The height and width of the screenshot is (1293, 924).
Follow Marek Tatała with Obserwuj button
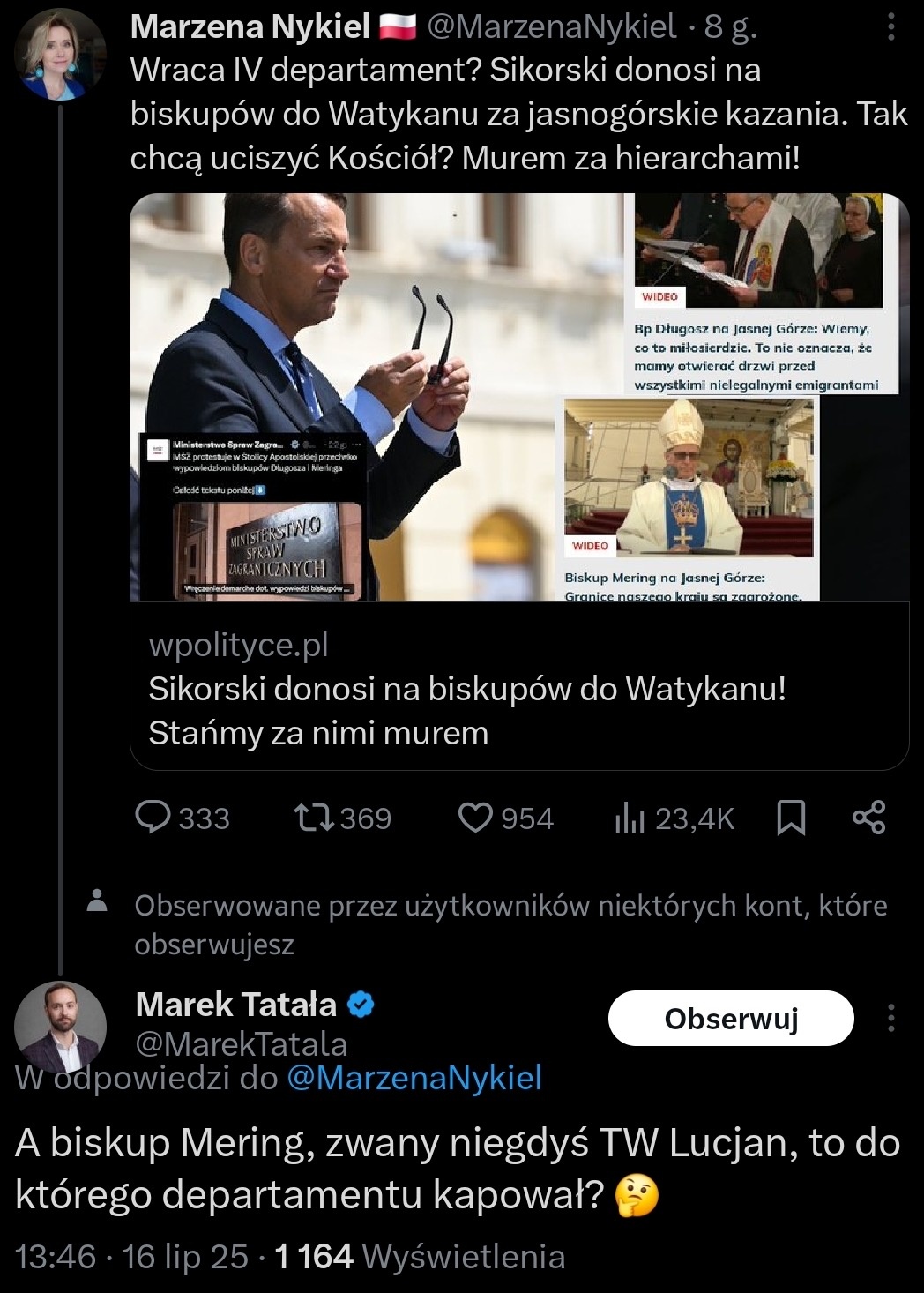point(731,1019)
